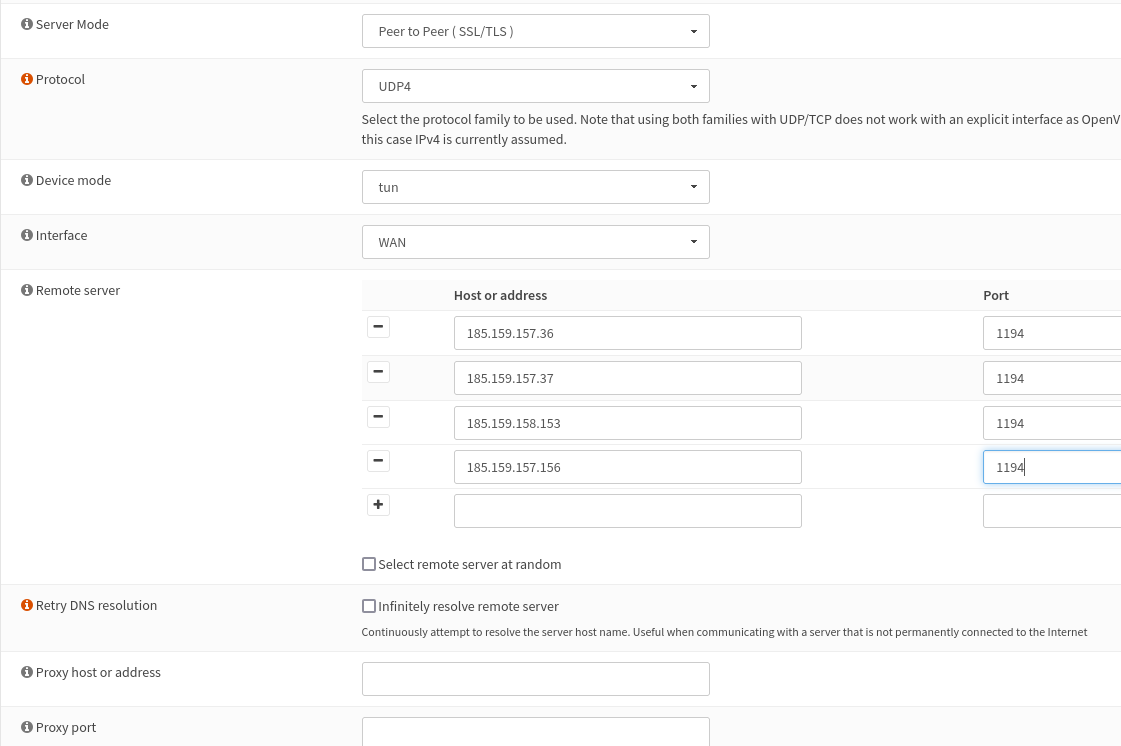This screenshot has height=746, width=1121.
Task: Remove the 185.159.157.37 server row
Action: [378, 372]
